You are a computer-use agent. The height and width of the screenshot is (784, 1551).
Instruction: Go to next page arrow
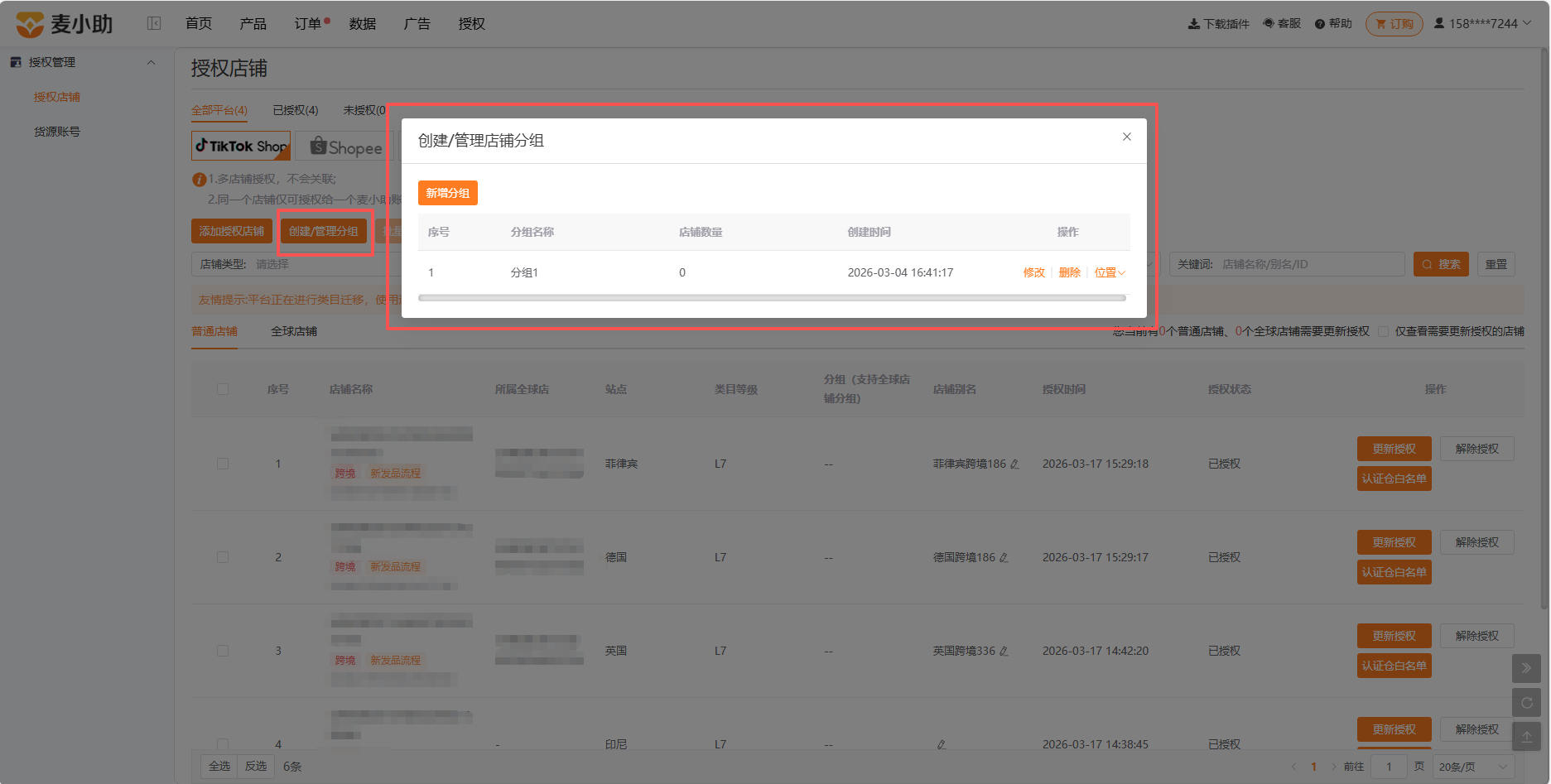pyautogui.click(x=1333, y=767)
